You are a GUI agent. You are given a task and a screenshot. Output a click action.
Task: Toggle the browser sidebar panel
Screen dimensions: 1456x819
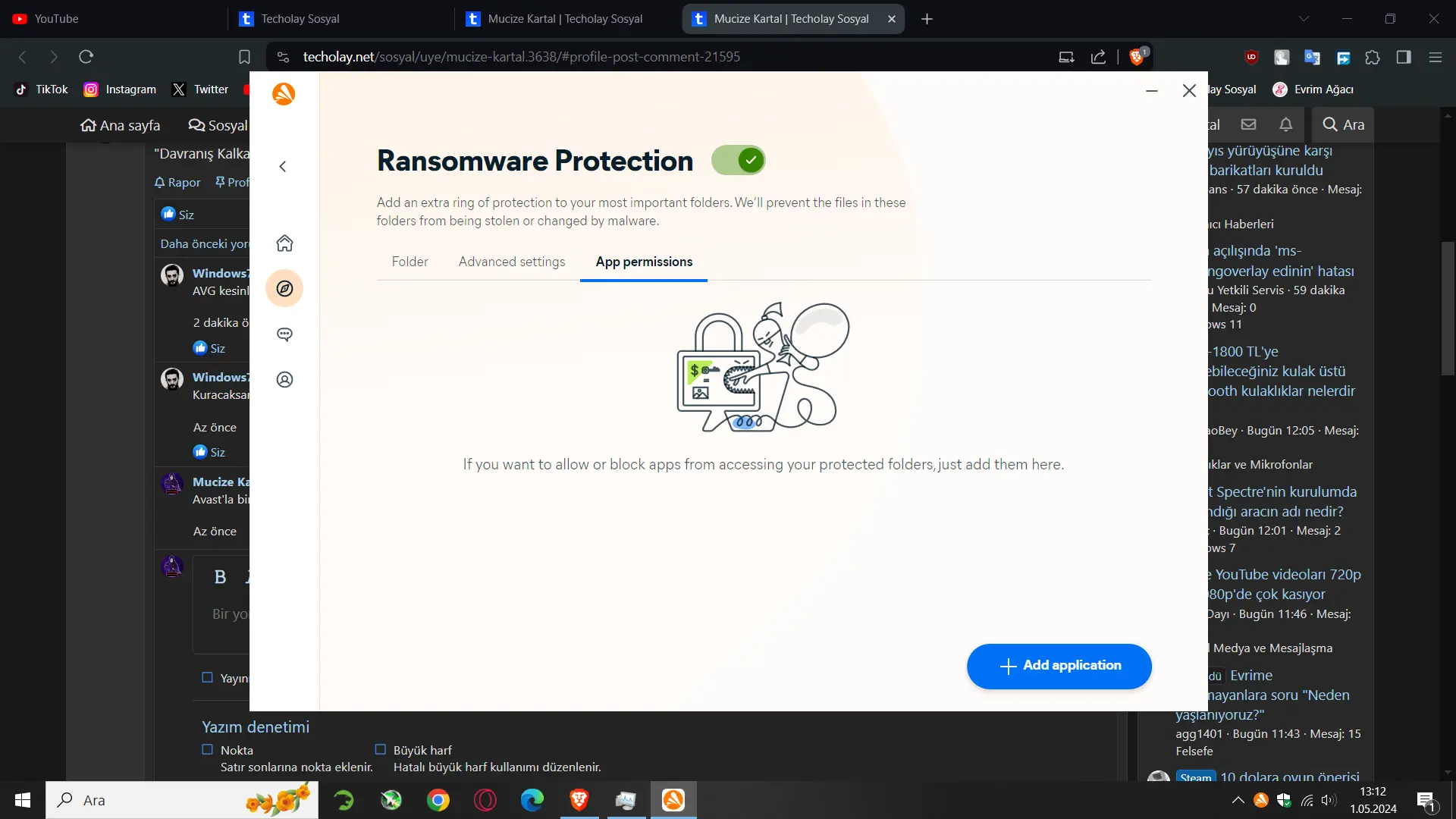pyautogui.click(x=1404, y=57)
